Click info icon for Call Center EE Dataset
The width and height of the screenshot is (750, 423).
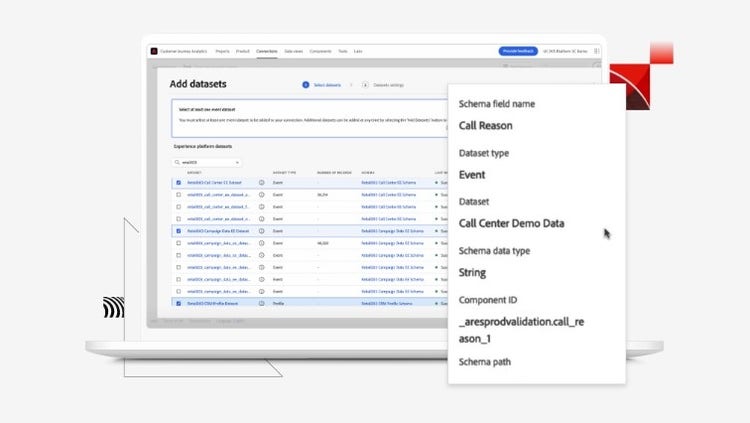coord(262,183)
